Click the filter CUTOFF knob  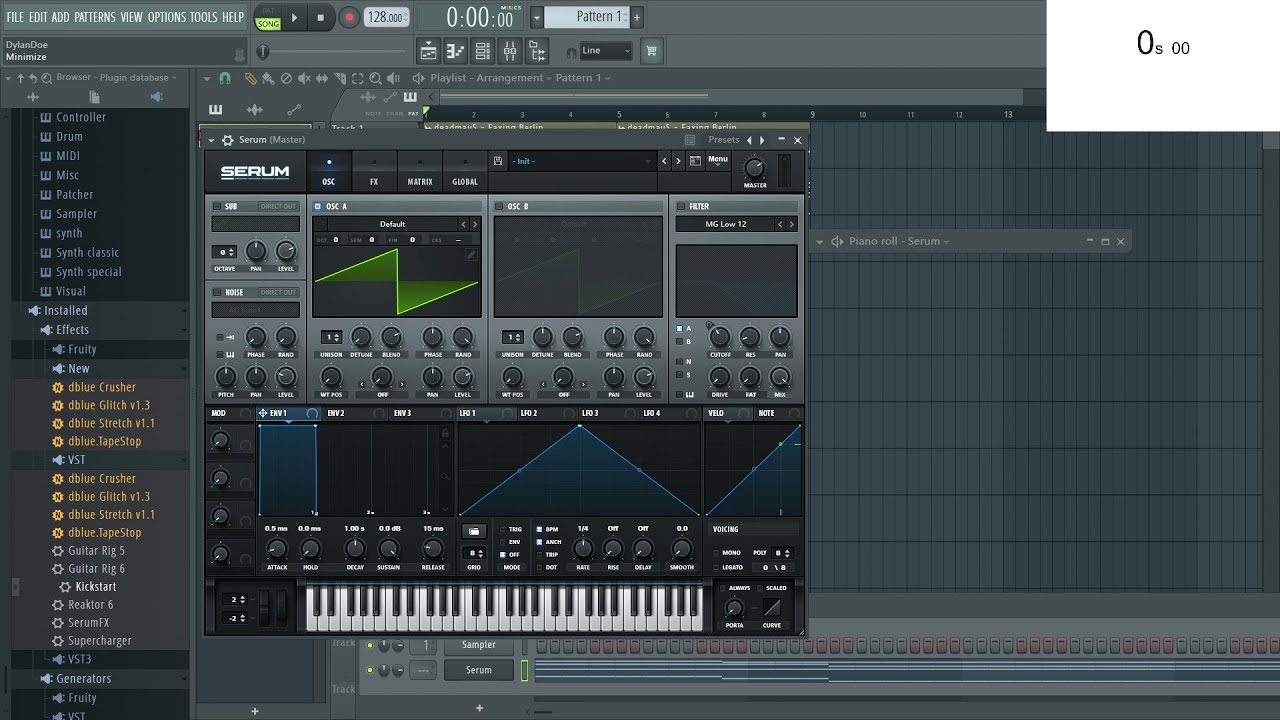click(x=720, y=337)
